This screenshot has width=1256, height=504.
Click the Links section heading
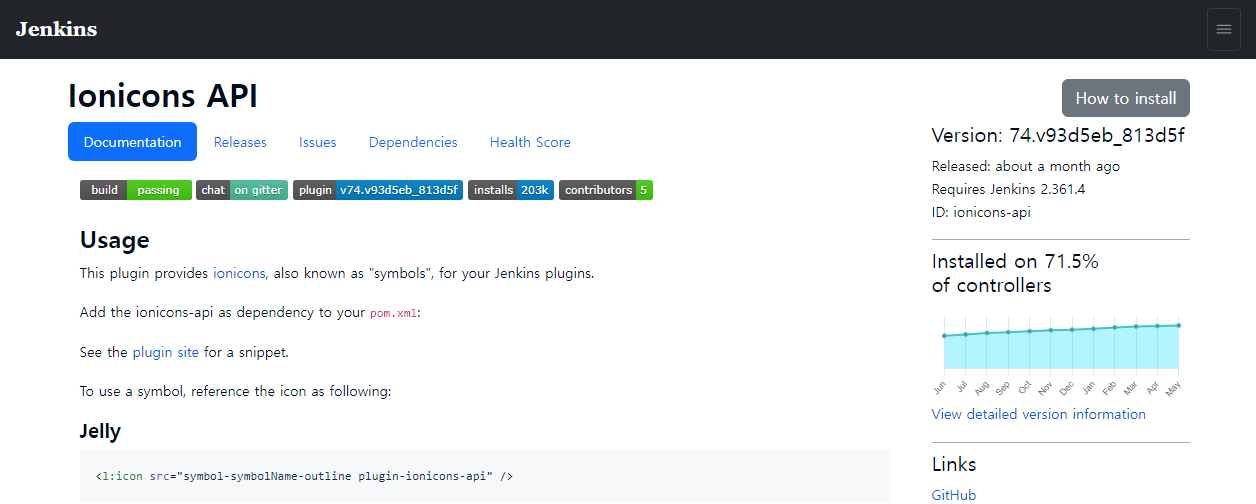pos(954,464)
